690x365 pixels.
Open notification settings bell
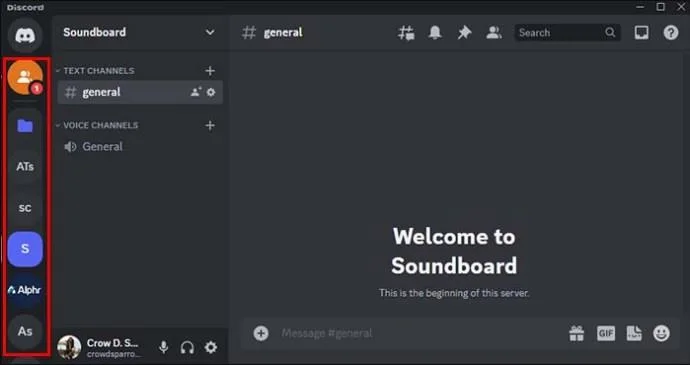click(435, 33)
